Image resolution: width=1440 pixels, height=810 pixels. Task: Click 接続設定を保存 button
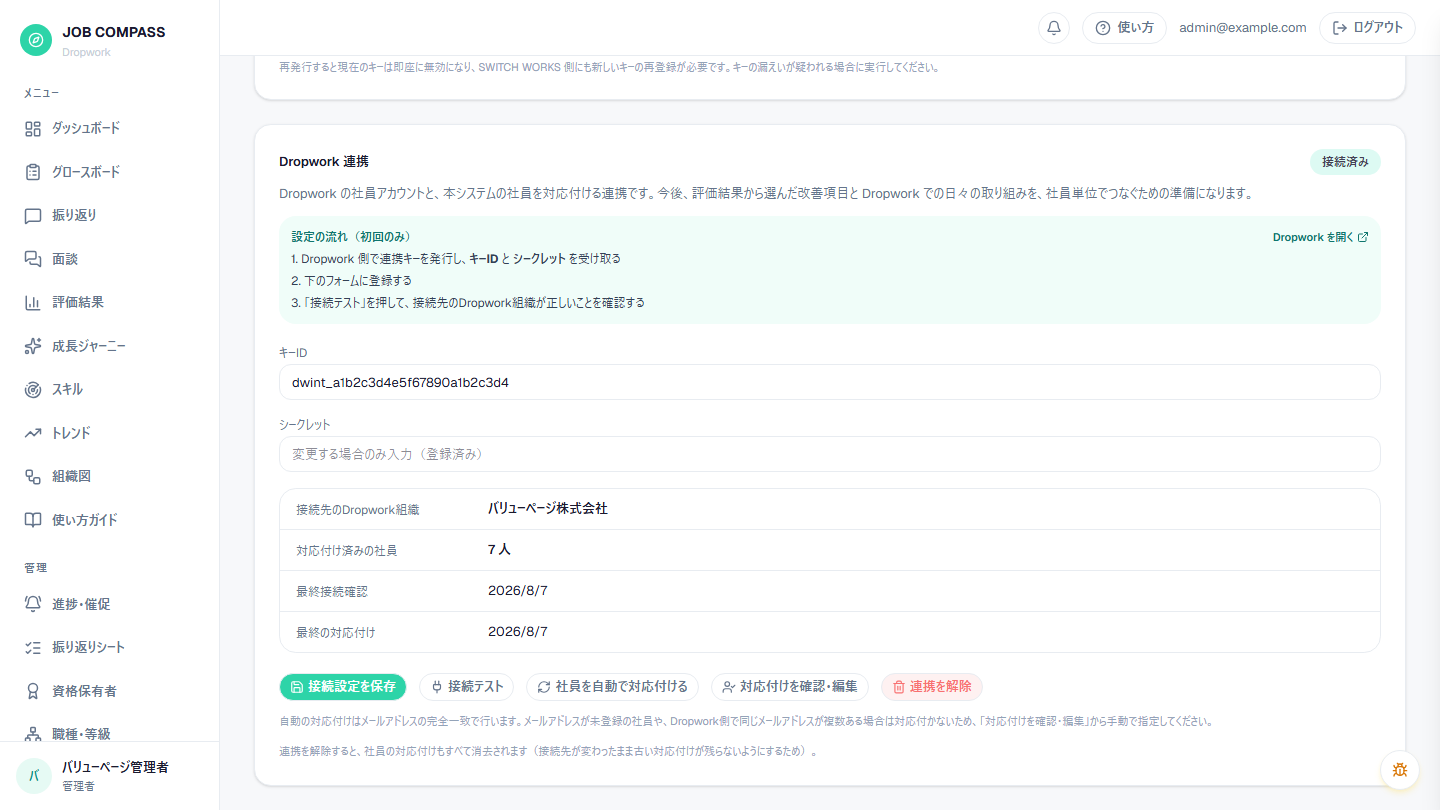pos(343,687)
